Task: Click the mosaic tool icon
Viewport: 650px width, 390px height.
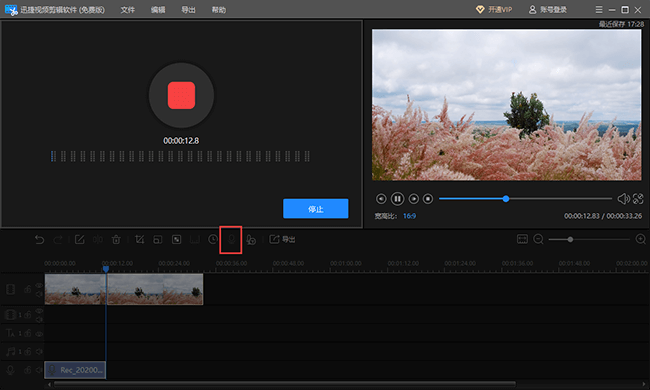Action: pos(176,240)
